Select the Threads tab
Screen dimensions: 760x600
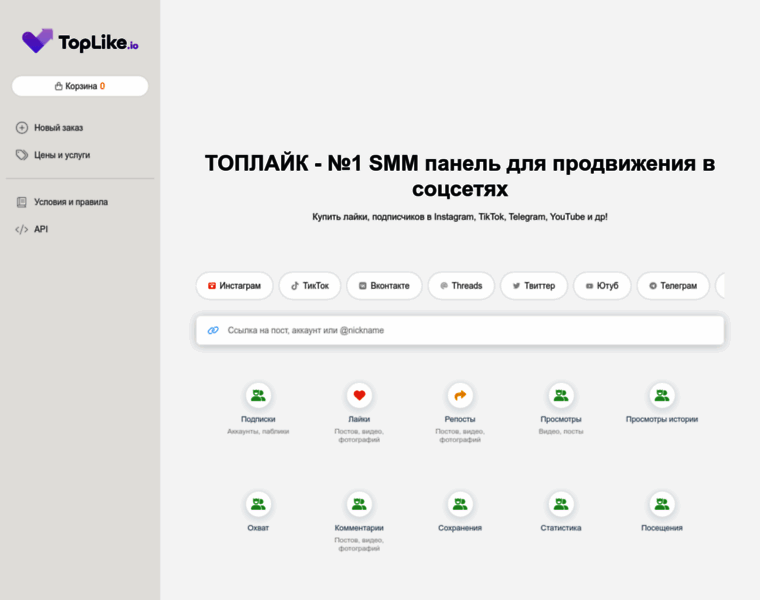461,285
